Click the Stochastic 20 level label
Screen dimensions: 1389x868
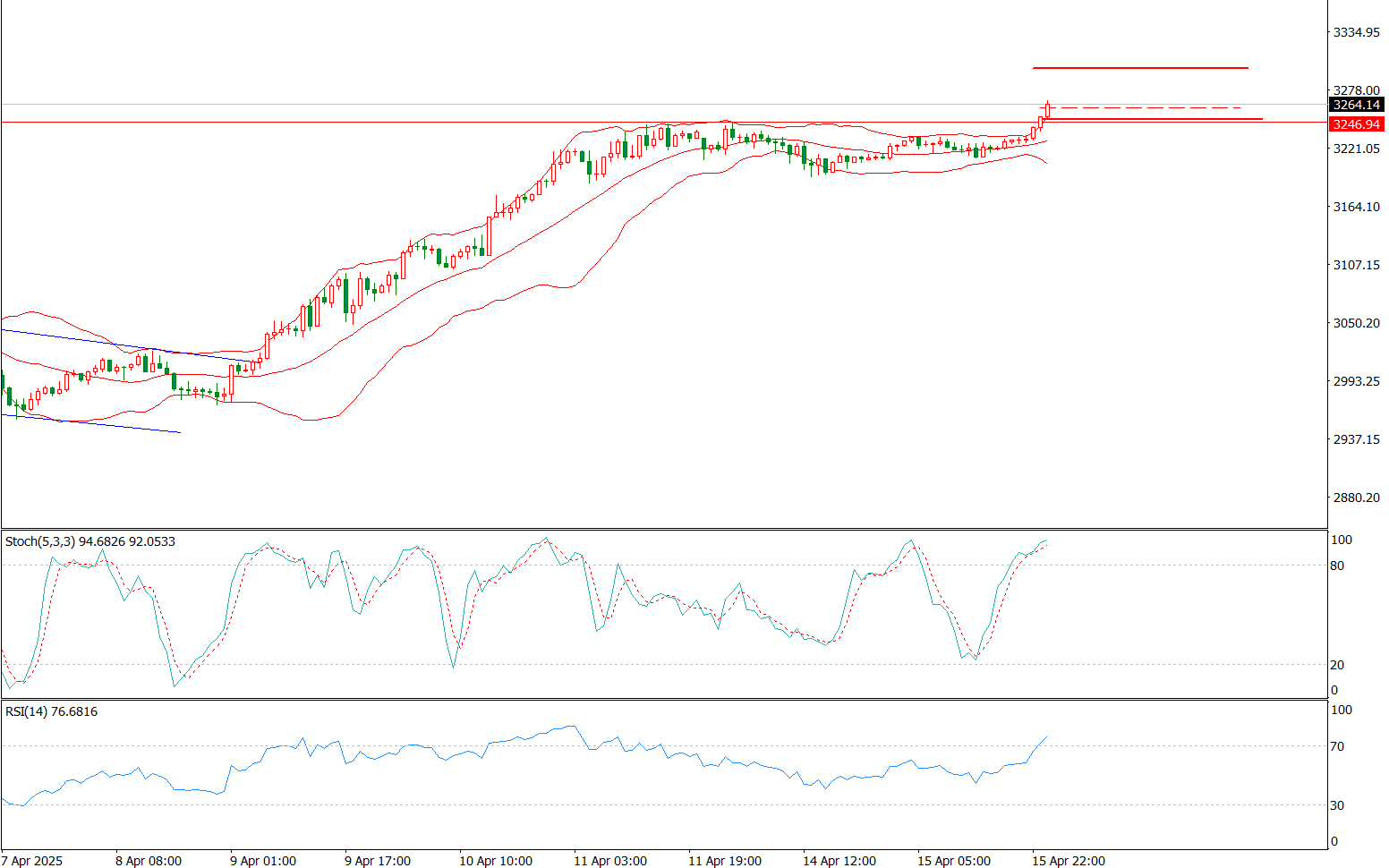click(1337, 665)
